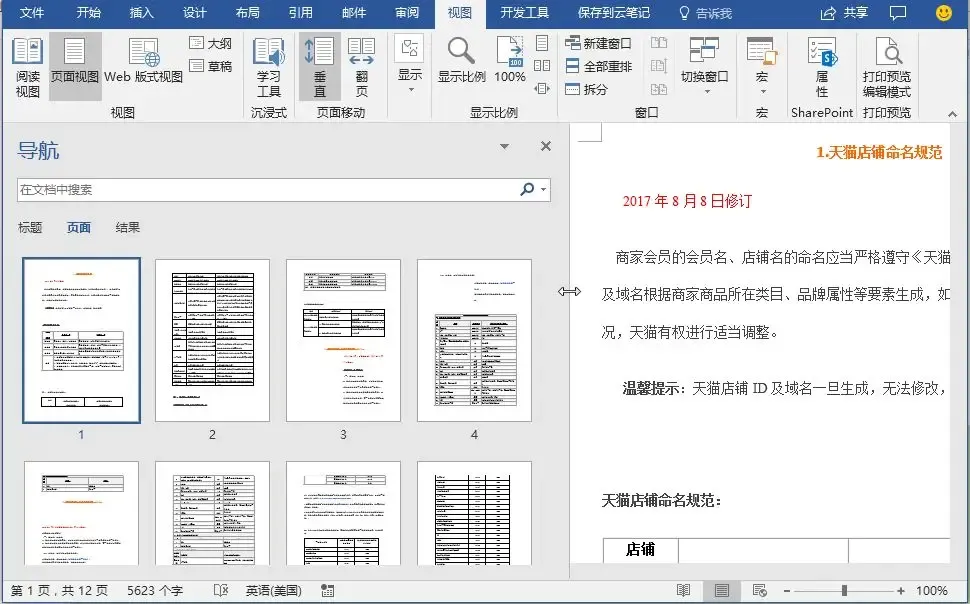Select page 3 thumbnail
The image size is (970, 604).
[x=343, y=340]
